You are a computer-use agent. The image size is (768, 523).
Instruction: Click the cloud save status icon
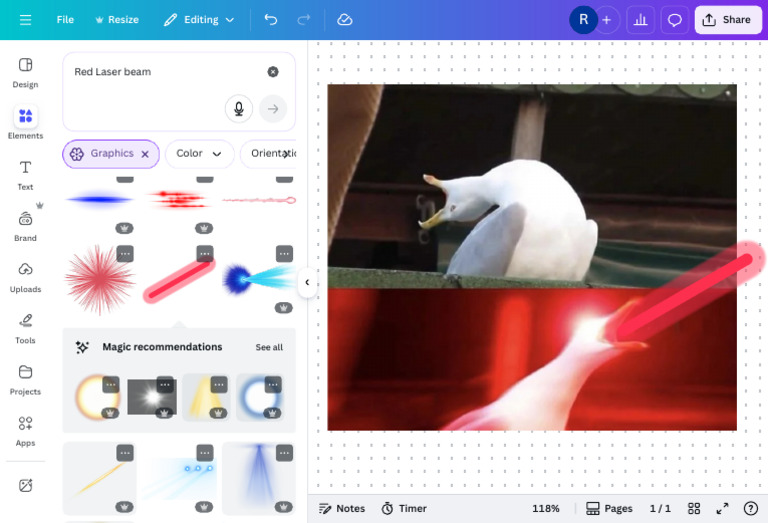click(x=345, y=20)
